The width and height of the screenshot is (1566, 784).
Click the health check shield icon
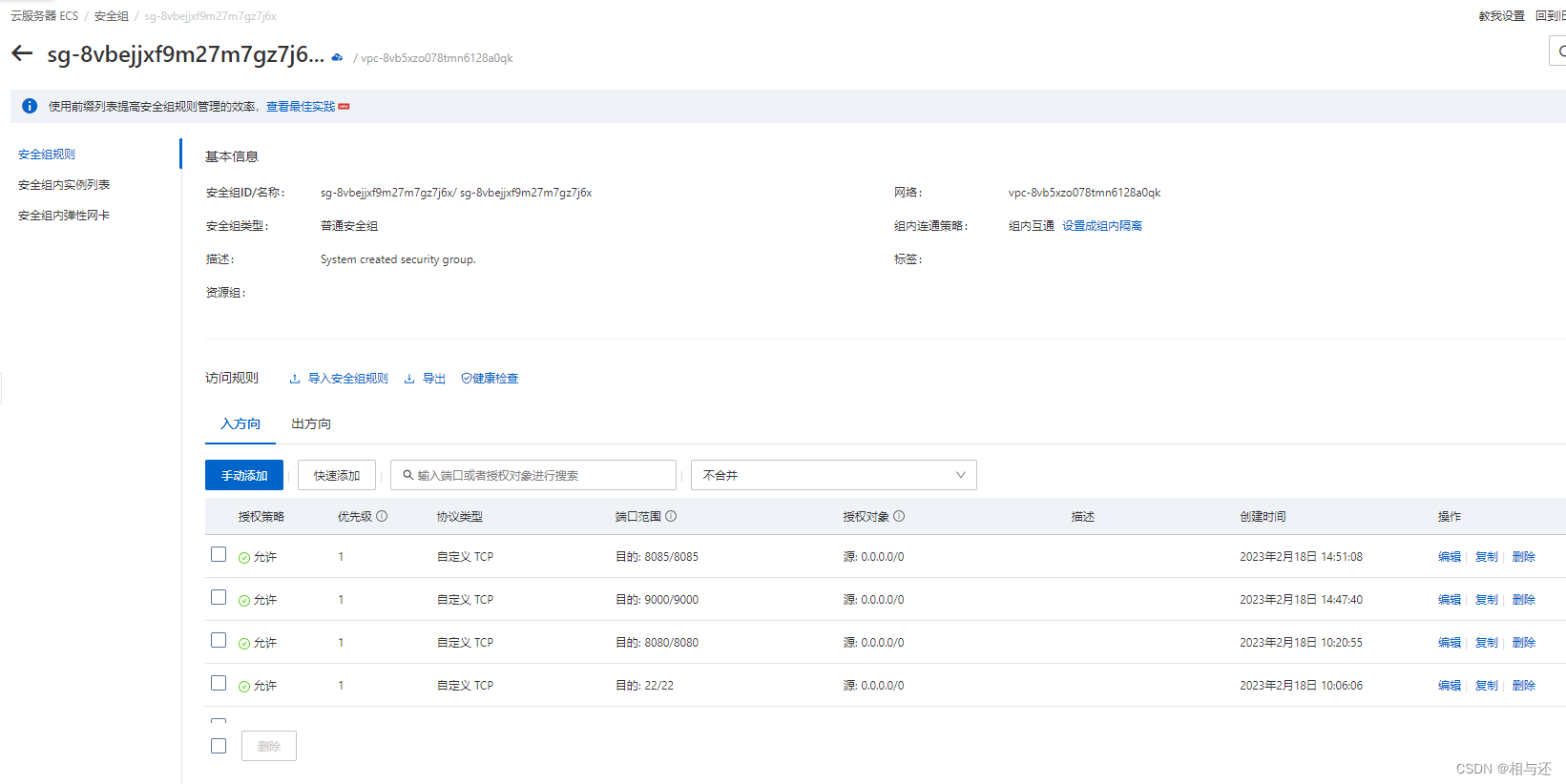point(467,379)
